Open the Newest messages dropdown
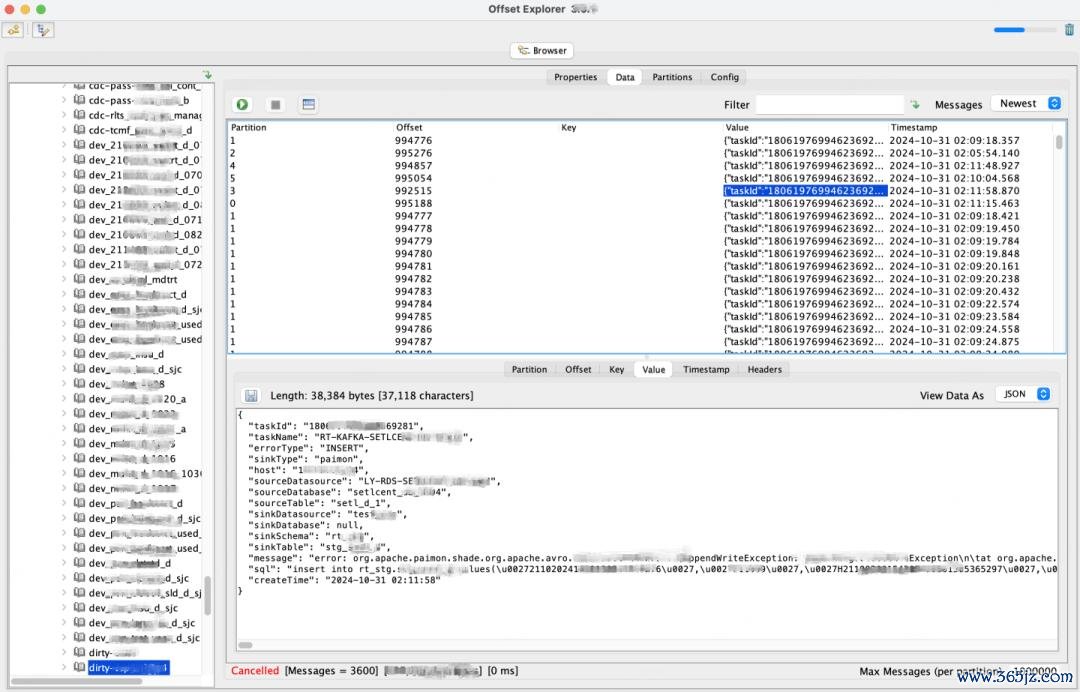The image size is (1080, 692). 1026,103
